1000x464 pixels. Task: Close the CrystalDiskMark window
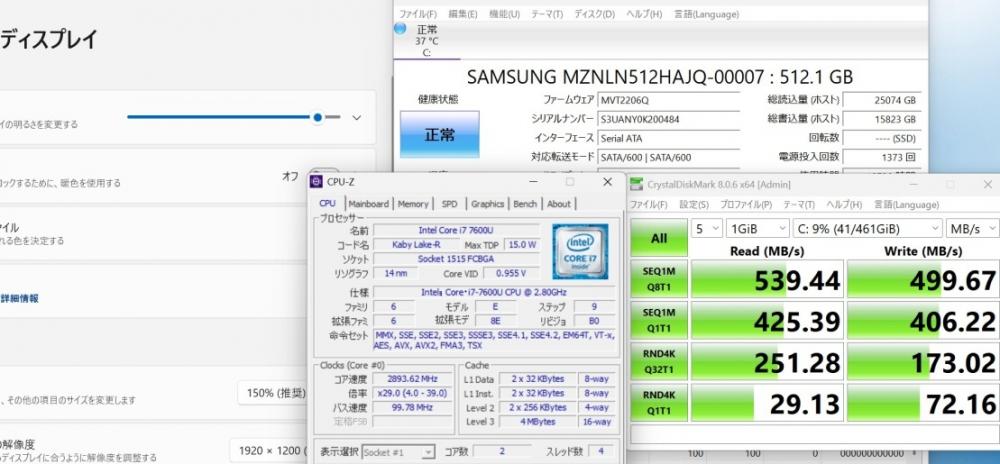point(987,184)
